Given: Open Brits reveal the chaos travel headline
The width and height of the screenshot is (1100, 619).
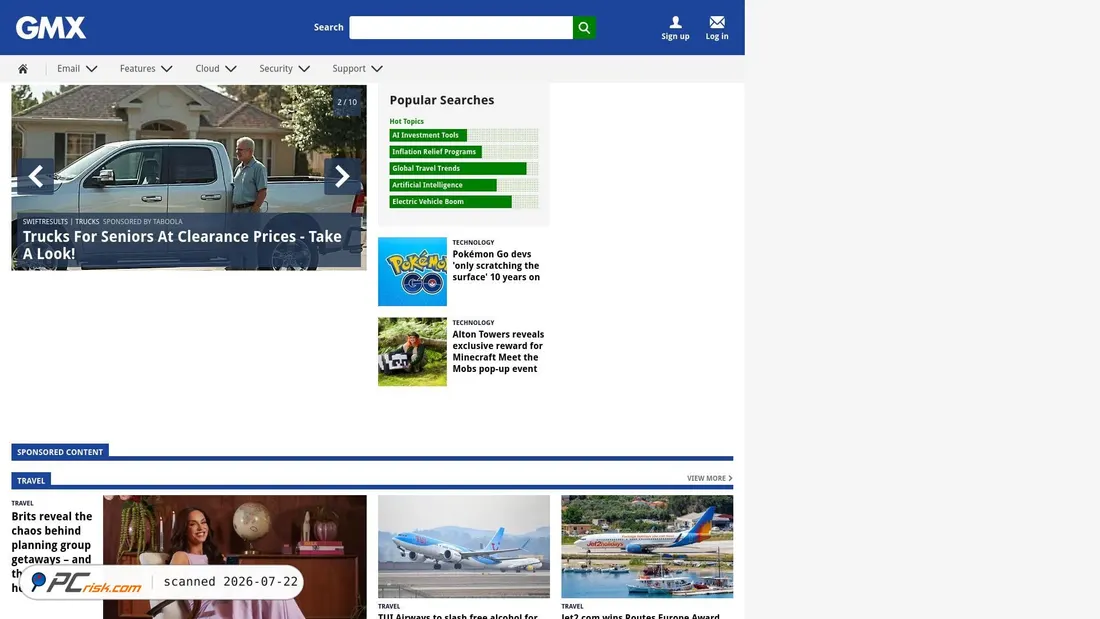Looking at the screenshot, I should pyautogui.click(x=52, y=553).
